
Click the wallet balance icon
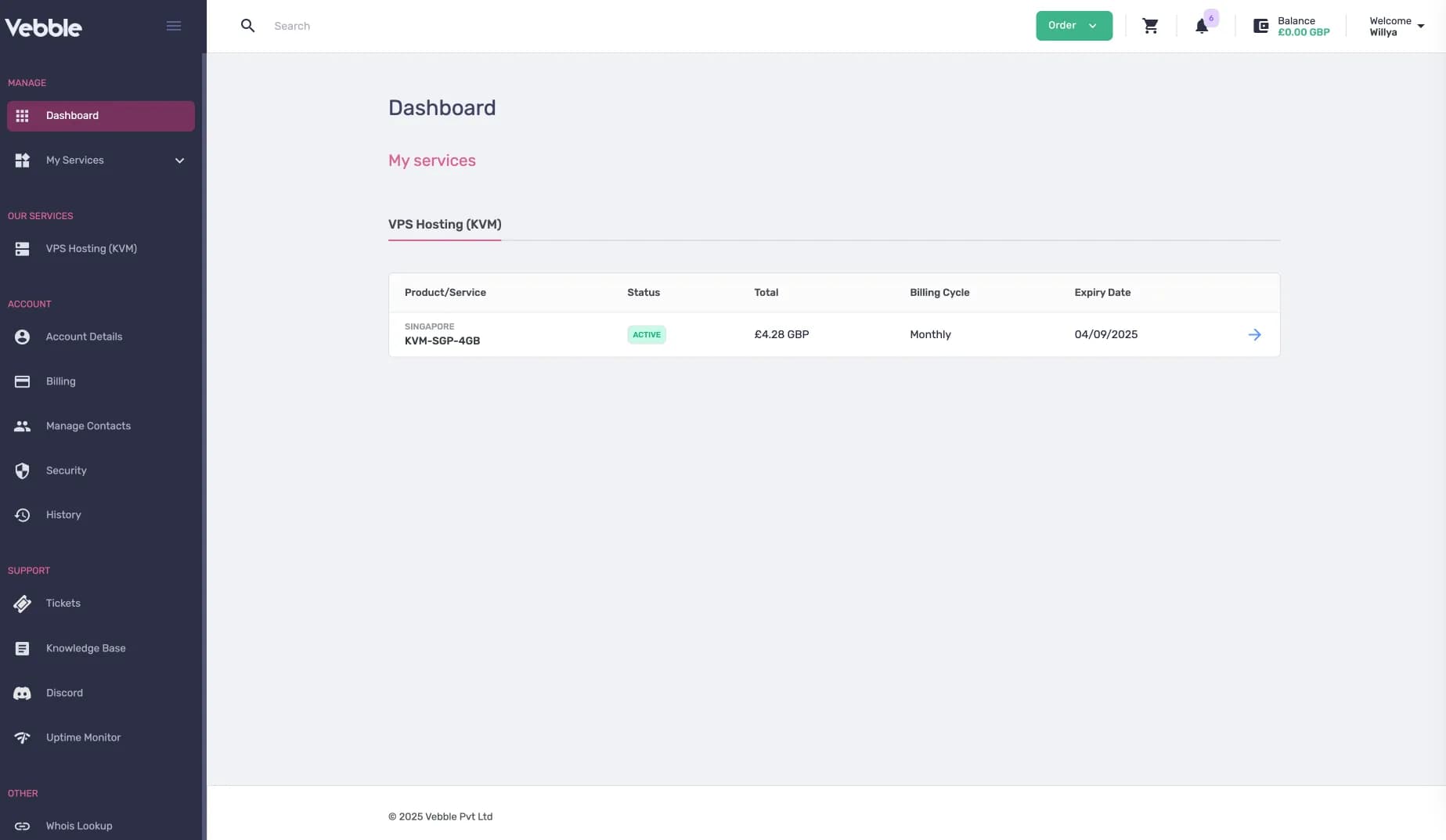(x=1260, y=26)
